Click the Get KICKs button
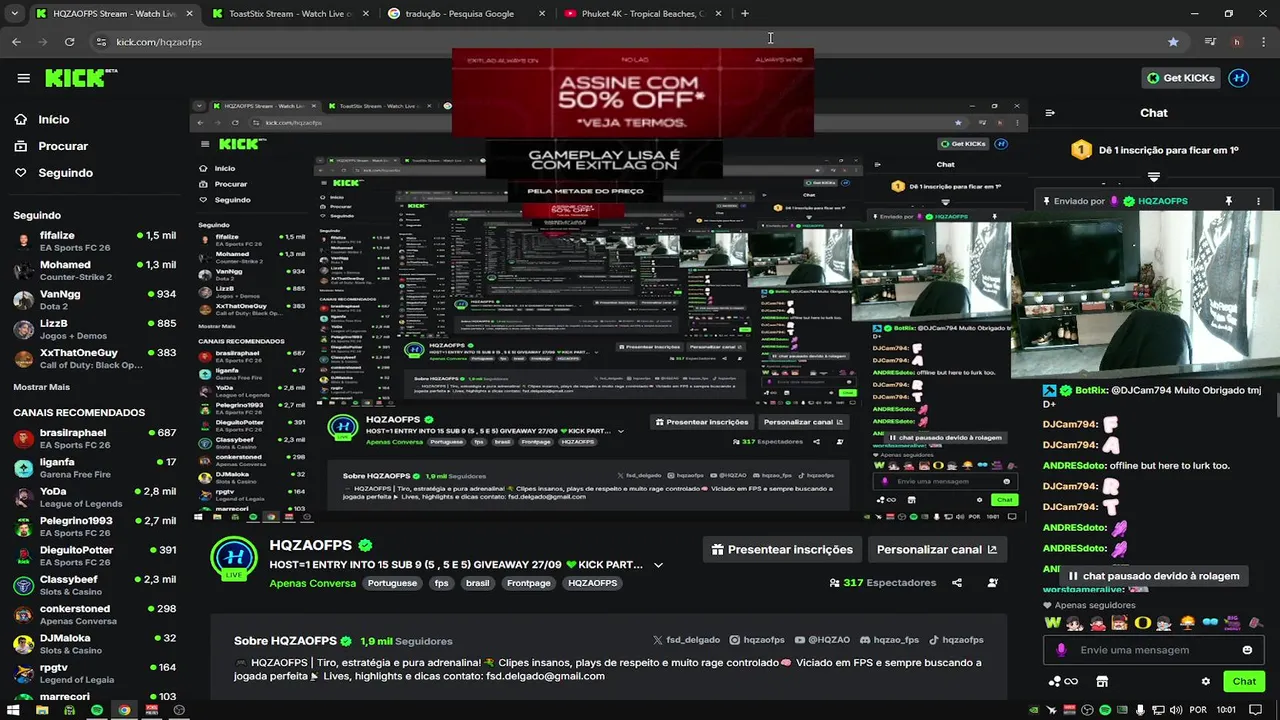 coord(1181,78)
